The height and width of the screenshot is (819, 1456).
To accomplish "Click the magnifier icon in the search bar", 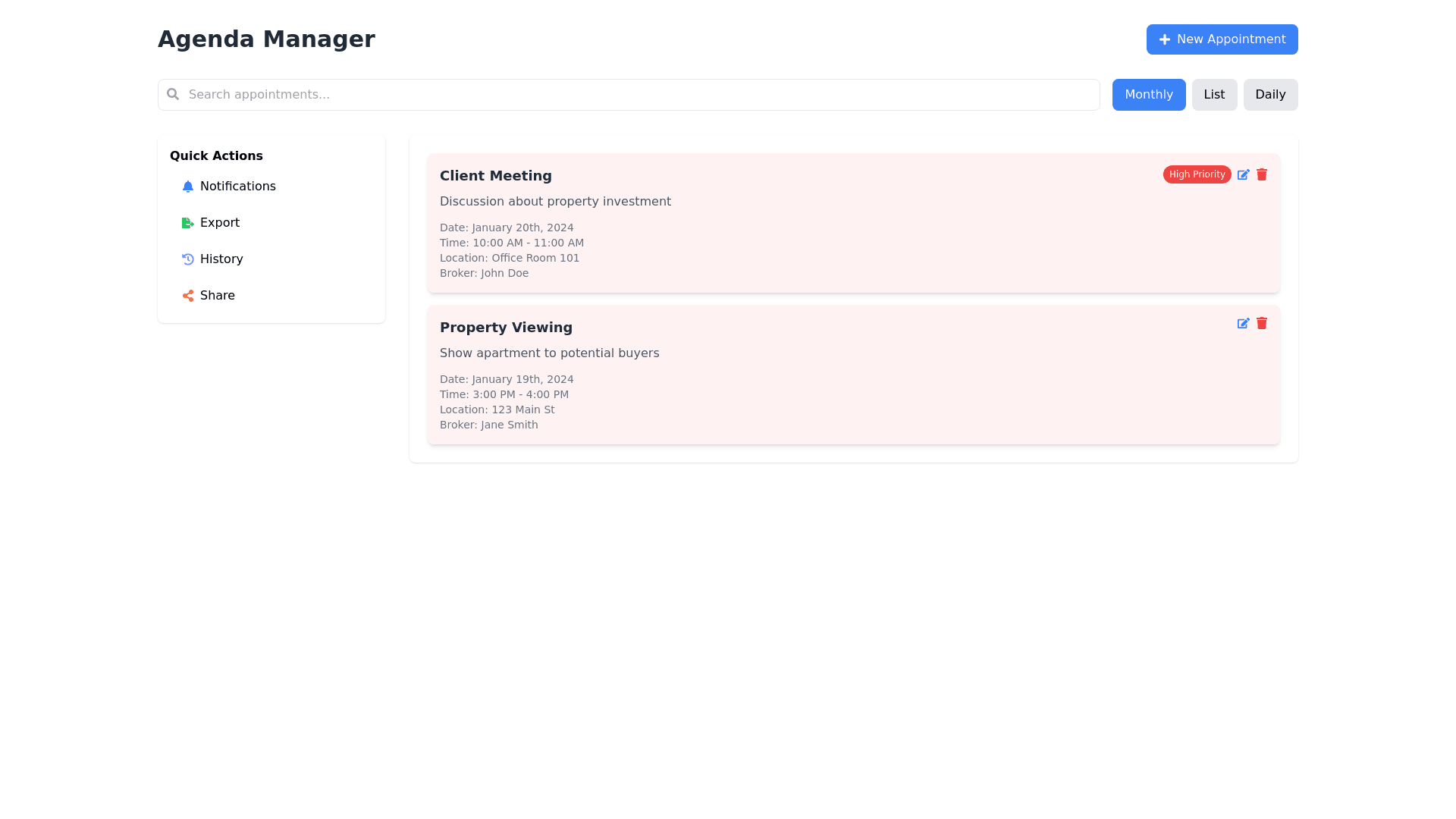I will click(x=173, y=94).
